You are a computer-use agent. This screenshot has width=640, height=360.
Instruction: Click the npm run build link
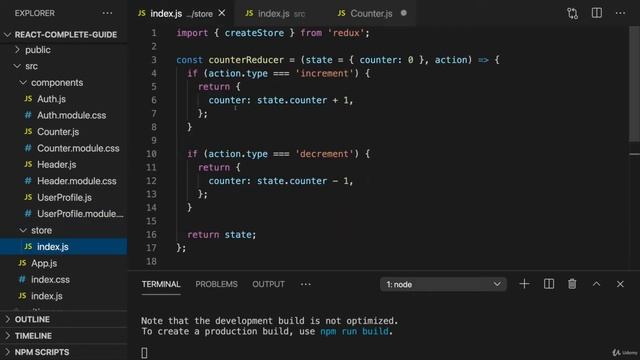point(354,331)
